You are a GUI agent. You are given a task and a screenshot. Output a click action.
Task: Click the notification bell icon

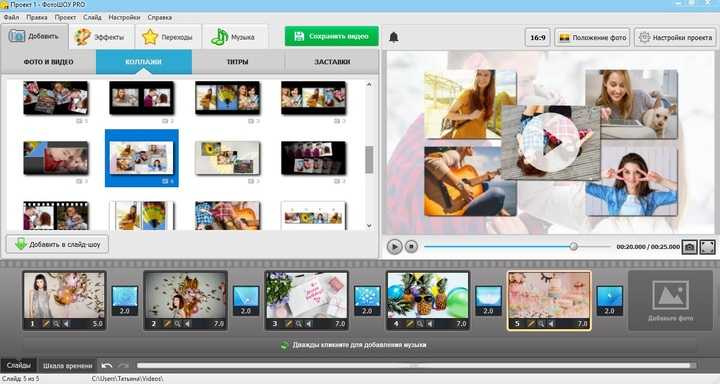(x=394, y=37)
